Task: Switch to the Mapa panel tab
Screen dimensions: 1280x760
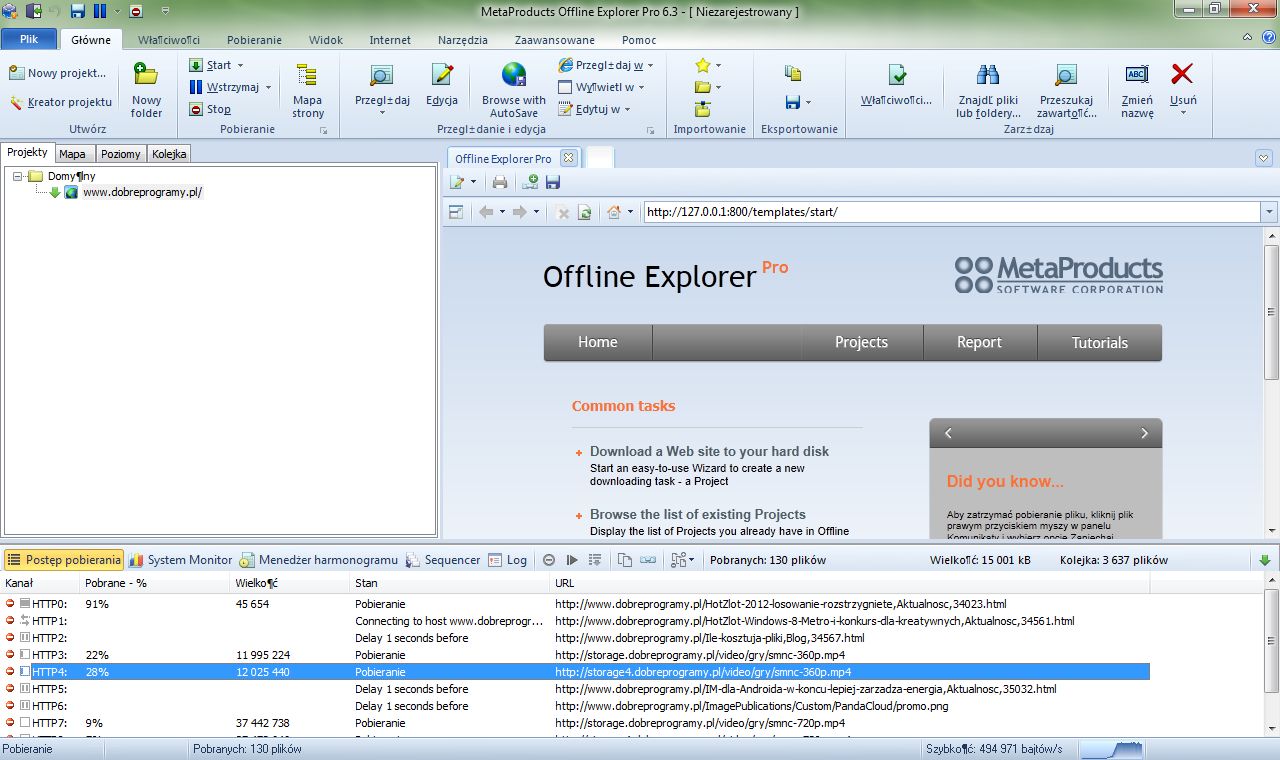Action: pyautogui.click(x=72, y=154)
